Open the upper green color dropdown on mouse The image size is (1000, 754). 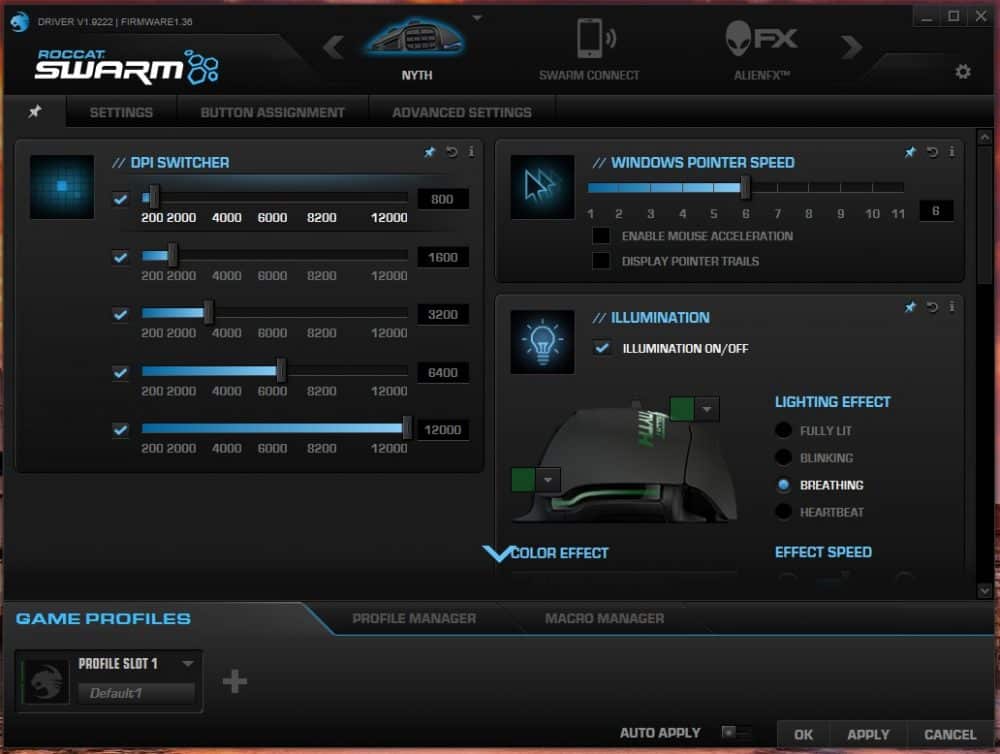click(707, 409)
